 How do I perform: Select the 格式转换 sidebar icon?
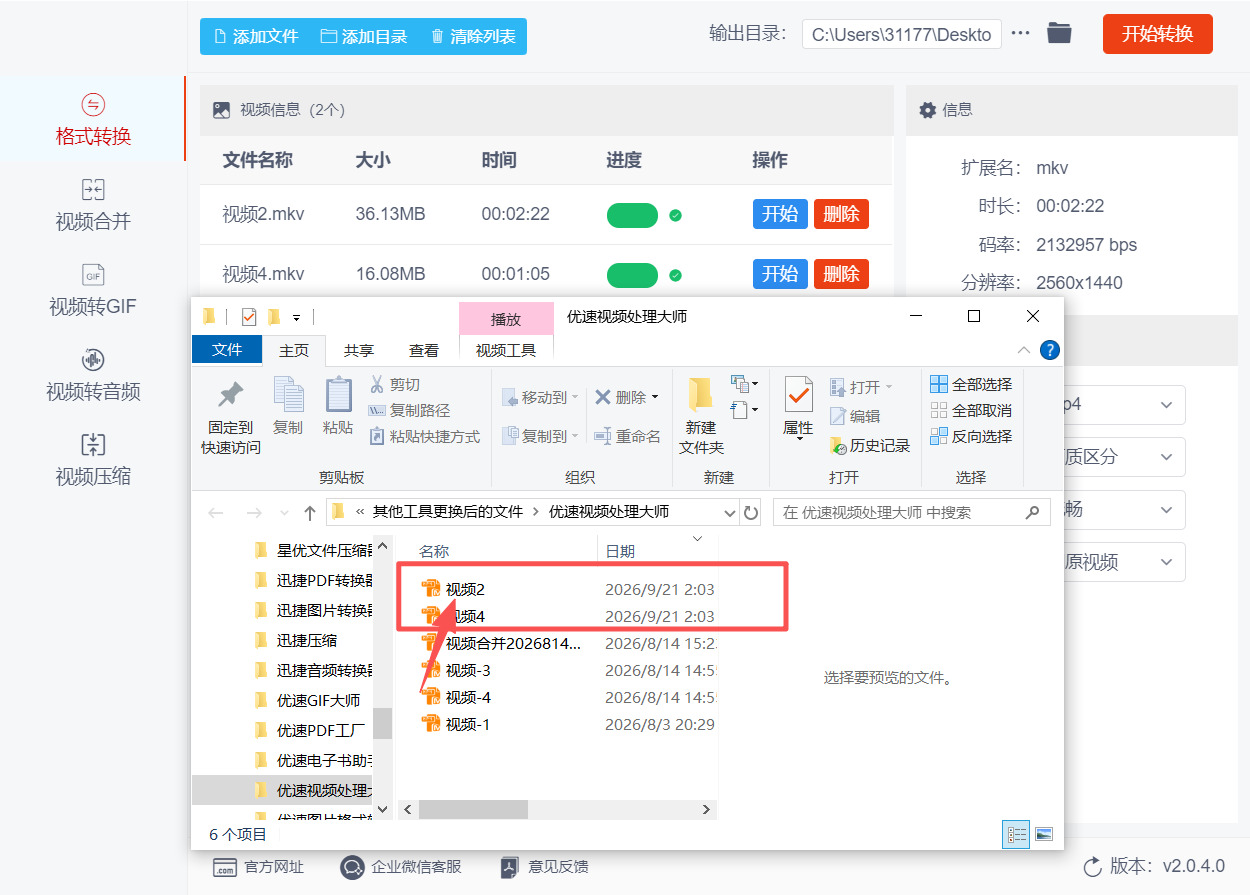point(93,105)
